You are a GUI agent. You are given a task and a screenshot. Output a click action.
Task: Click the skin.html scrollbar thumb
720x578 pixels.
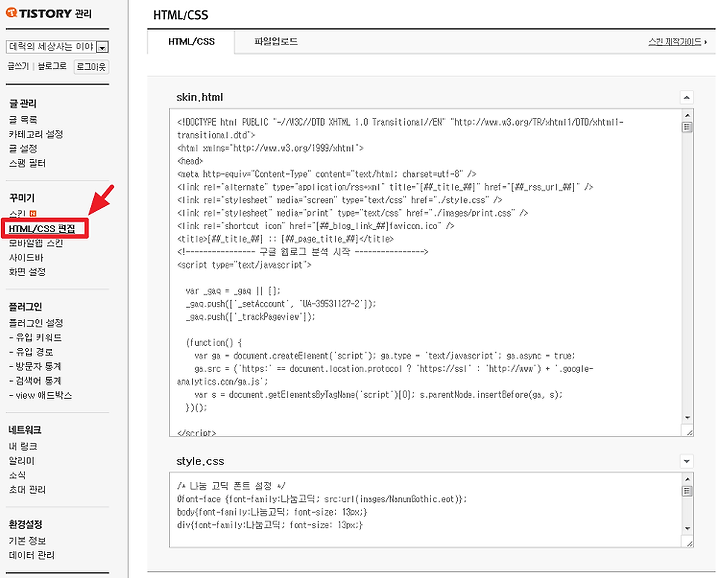[x=687, y=127]
